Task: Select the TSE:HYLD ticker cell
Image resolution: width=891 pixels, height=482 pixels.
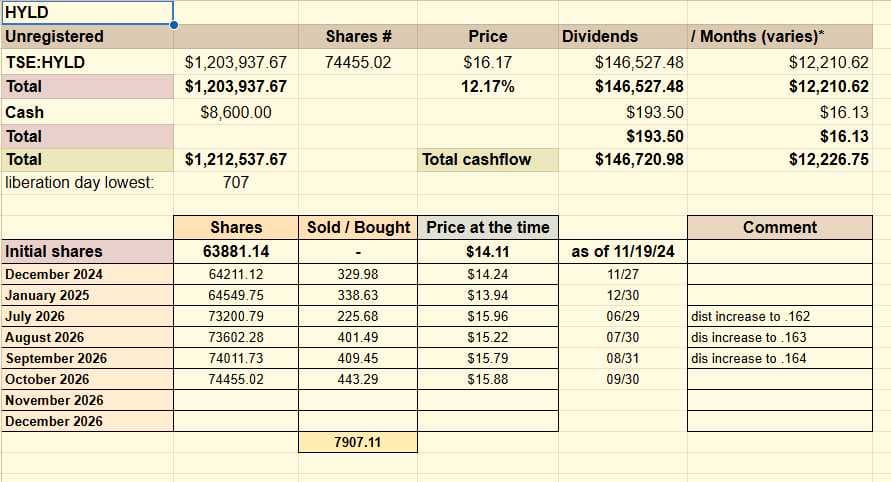Action: [88, 62]
